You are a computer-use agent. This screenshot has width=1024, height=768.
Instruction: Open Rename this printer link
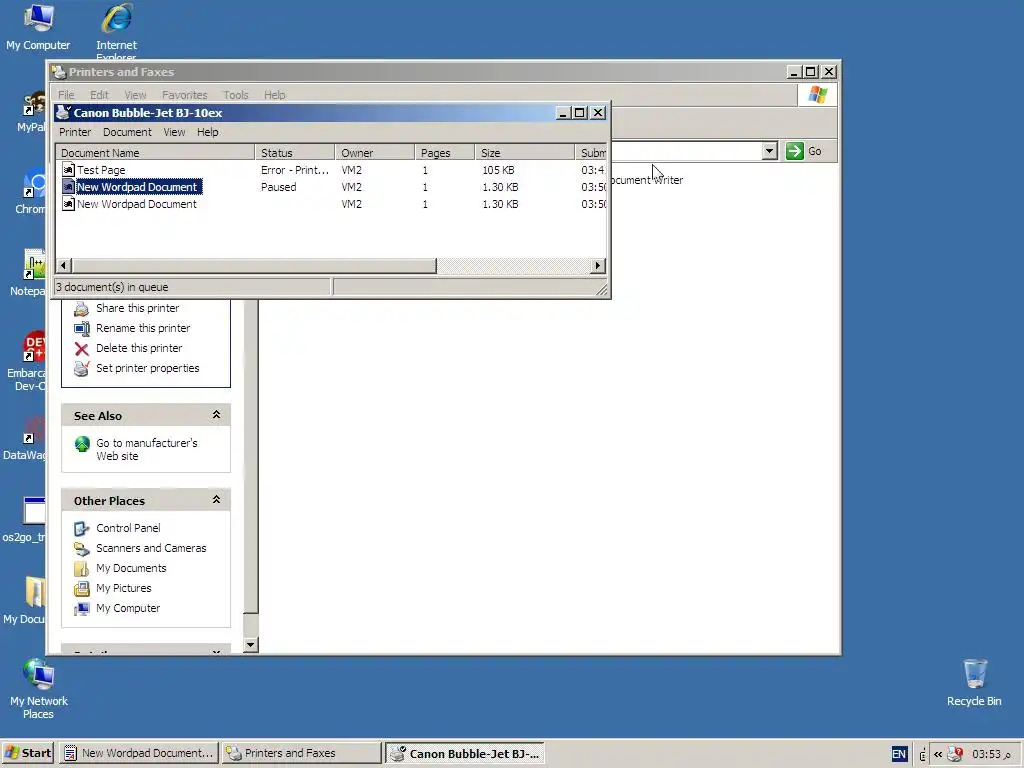tap(143, 328)
